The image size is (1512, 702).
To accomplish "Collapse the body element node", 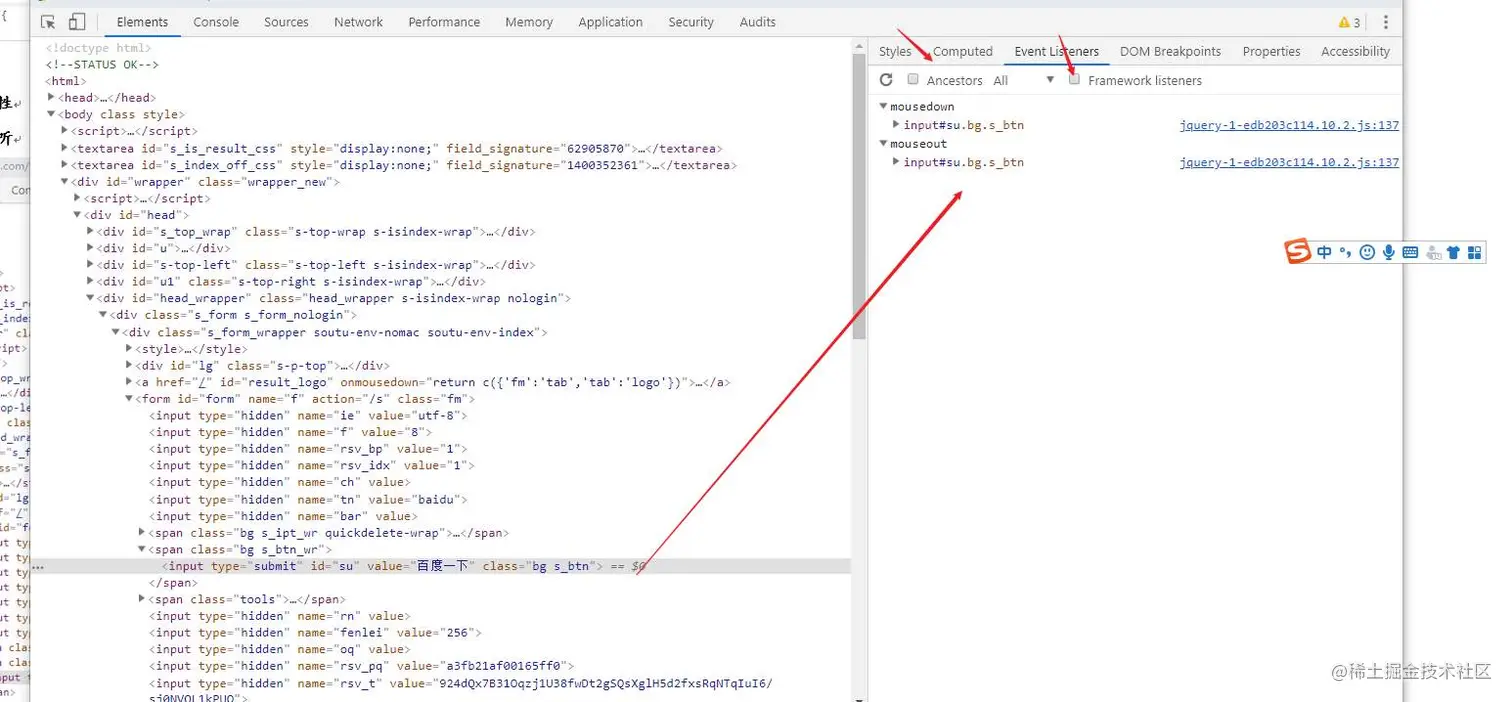I will pyautogui.click(x=51, y=115).
